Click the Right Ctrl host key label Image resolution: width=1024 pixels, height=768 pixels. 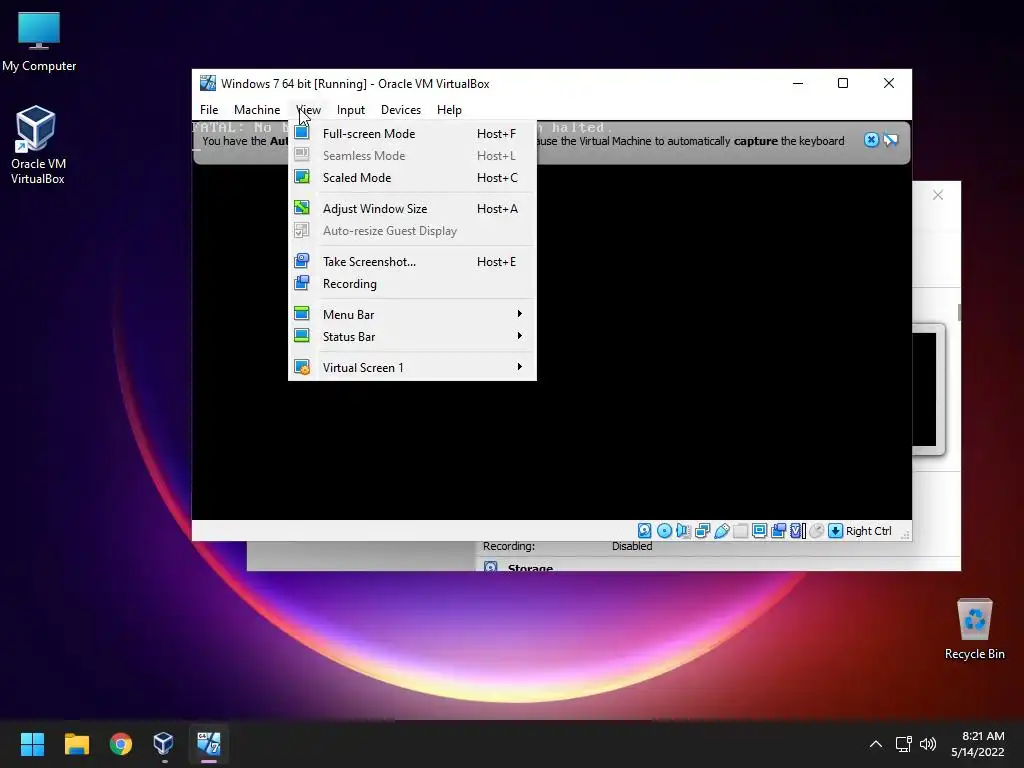869,531
